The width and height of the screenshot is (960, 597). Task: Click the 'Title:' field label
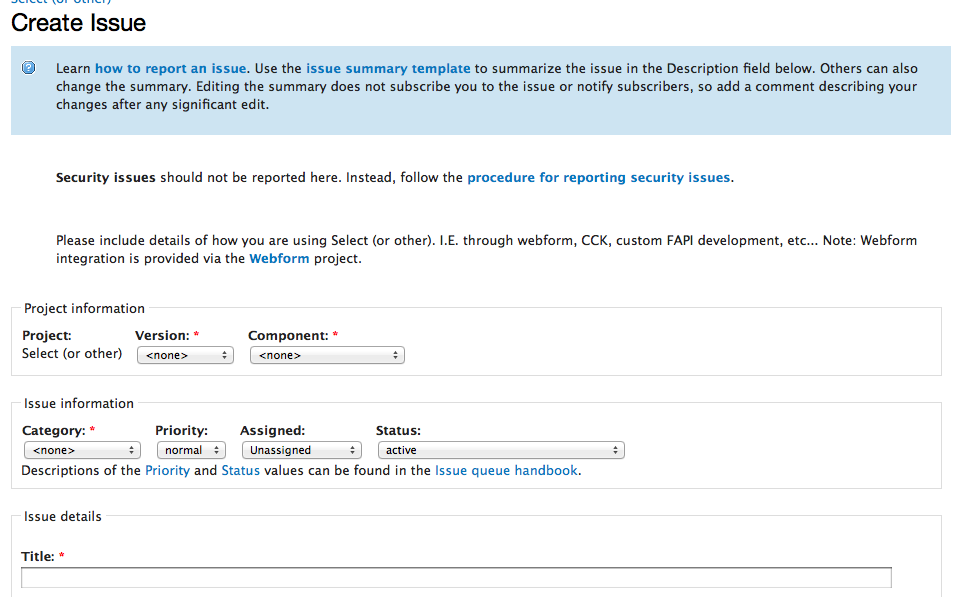38,557
